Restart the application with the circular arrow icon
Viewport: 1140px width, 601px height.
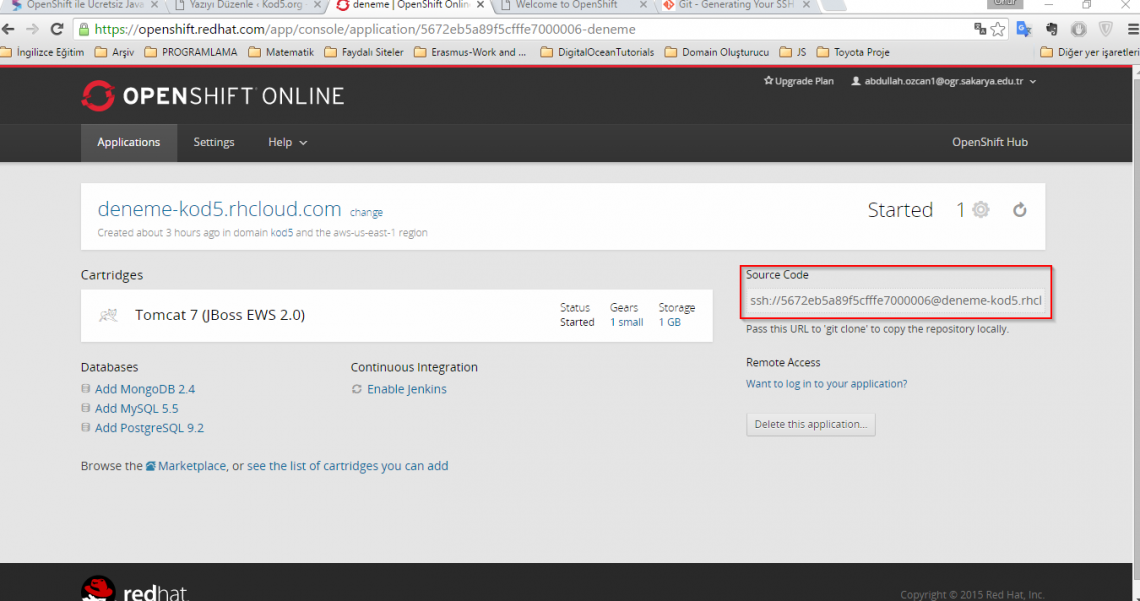[x=1020, y=210]
